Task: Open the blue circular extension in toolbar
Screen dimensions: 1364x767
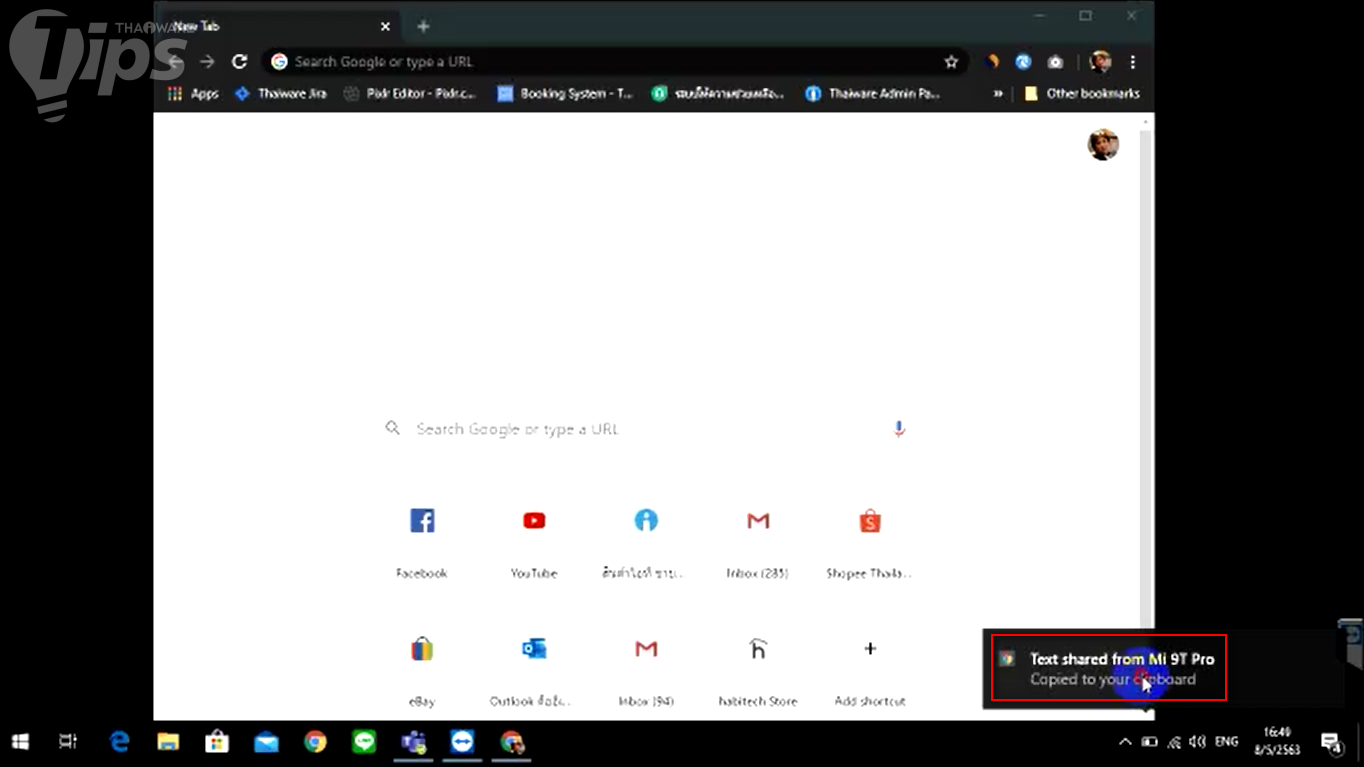Action: [1023, 62]
